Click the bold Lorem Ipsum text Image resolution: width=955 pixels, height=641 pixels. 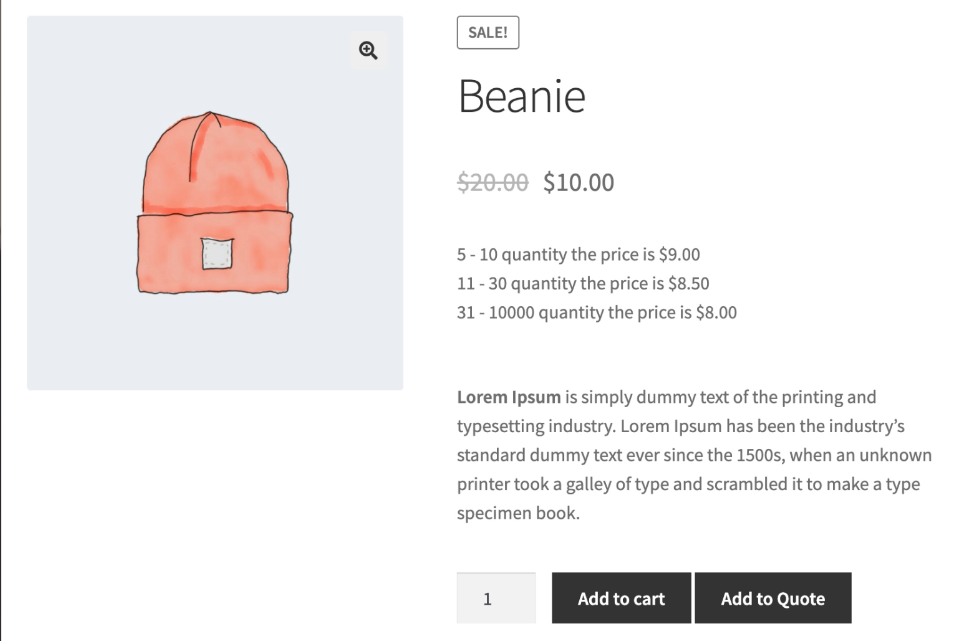[508, 397]
